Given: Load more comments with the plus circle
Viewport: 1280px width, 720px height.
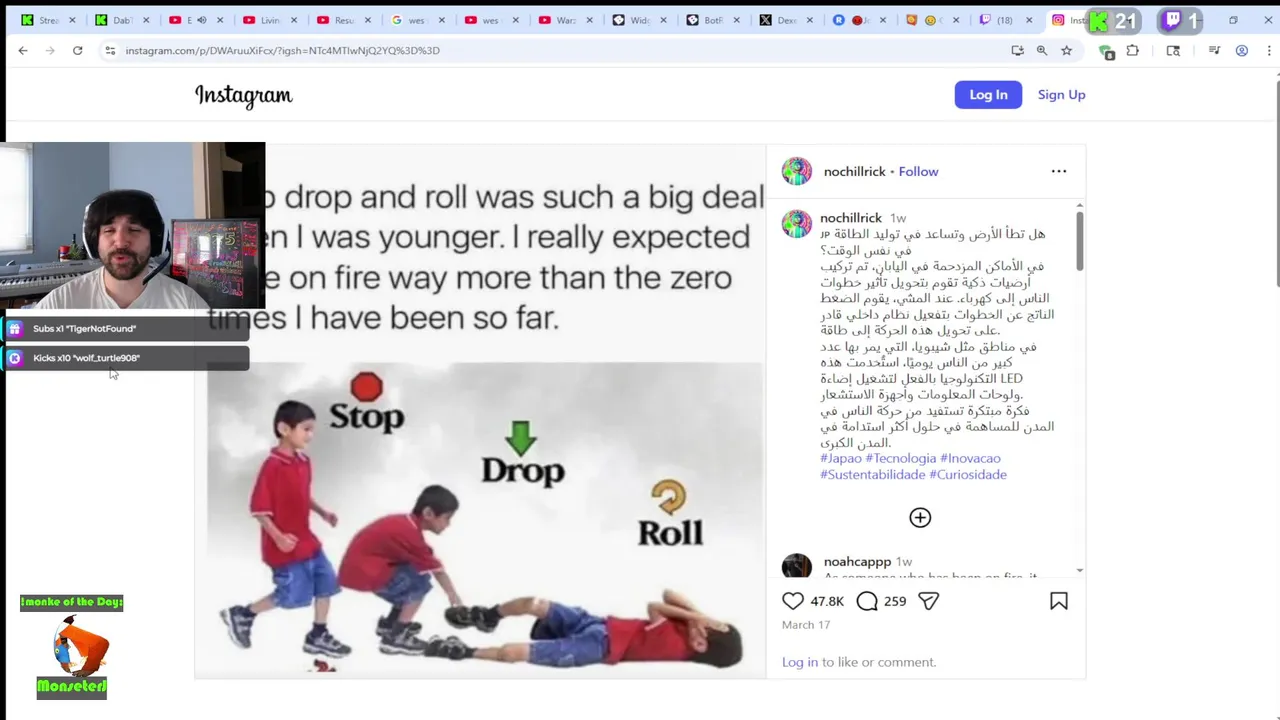Looking at the screenshot, I should pos(920,517).
